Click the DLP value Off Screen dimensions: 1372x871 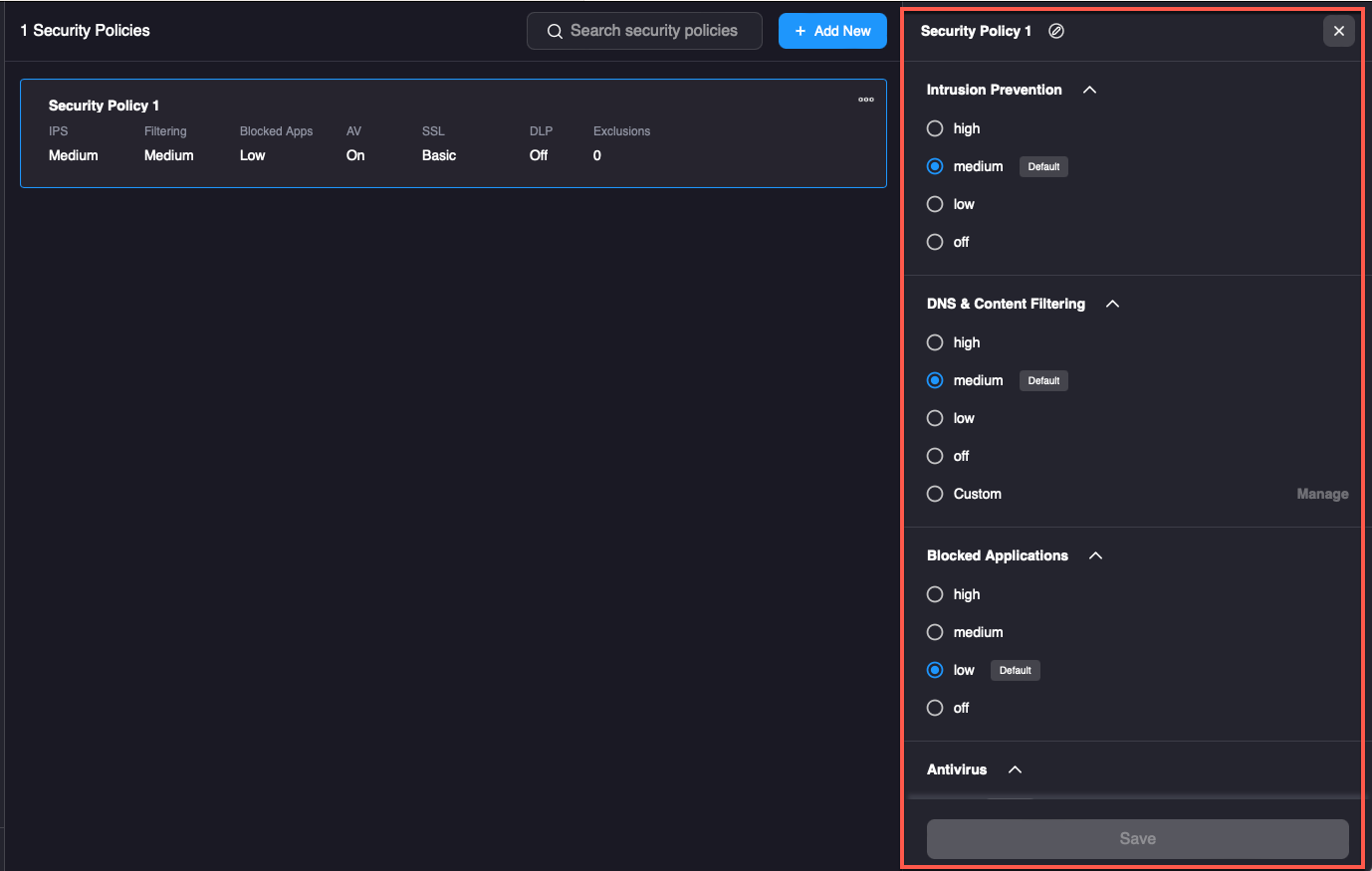pyautogui.click(x=539, y=155)
